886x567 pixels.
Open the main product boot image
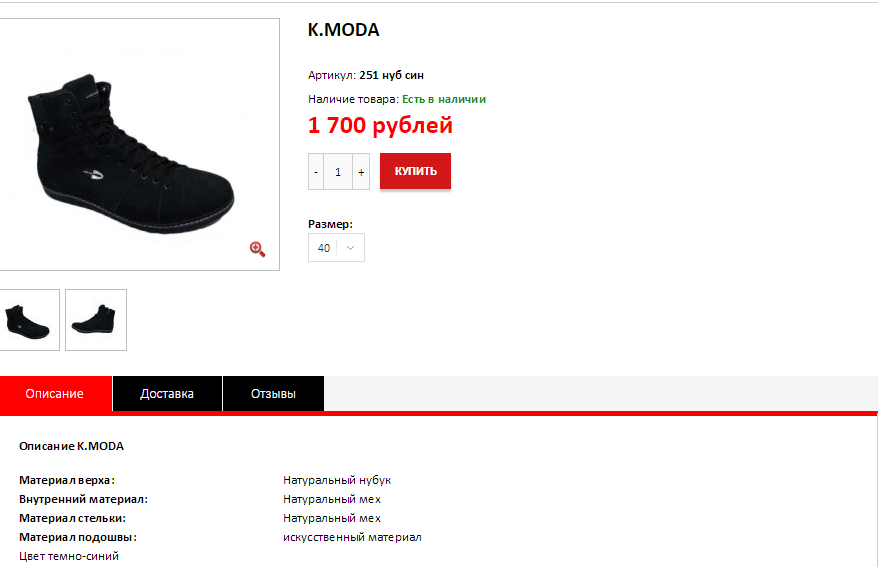click(x=139, y=144)
